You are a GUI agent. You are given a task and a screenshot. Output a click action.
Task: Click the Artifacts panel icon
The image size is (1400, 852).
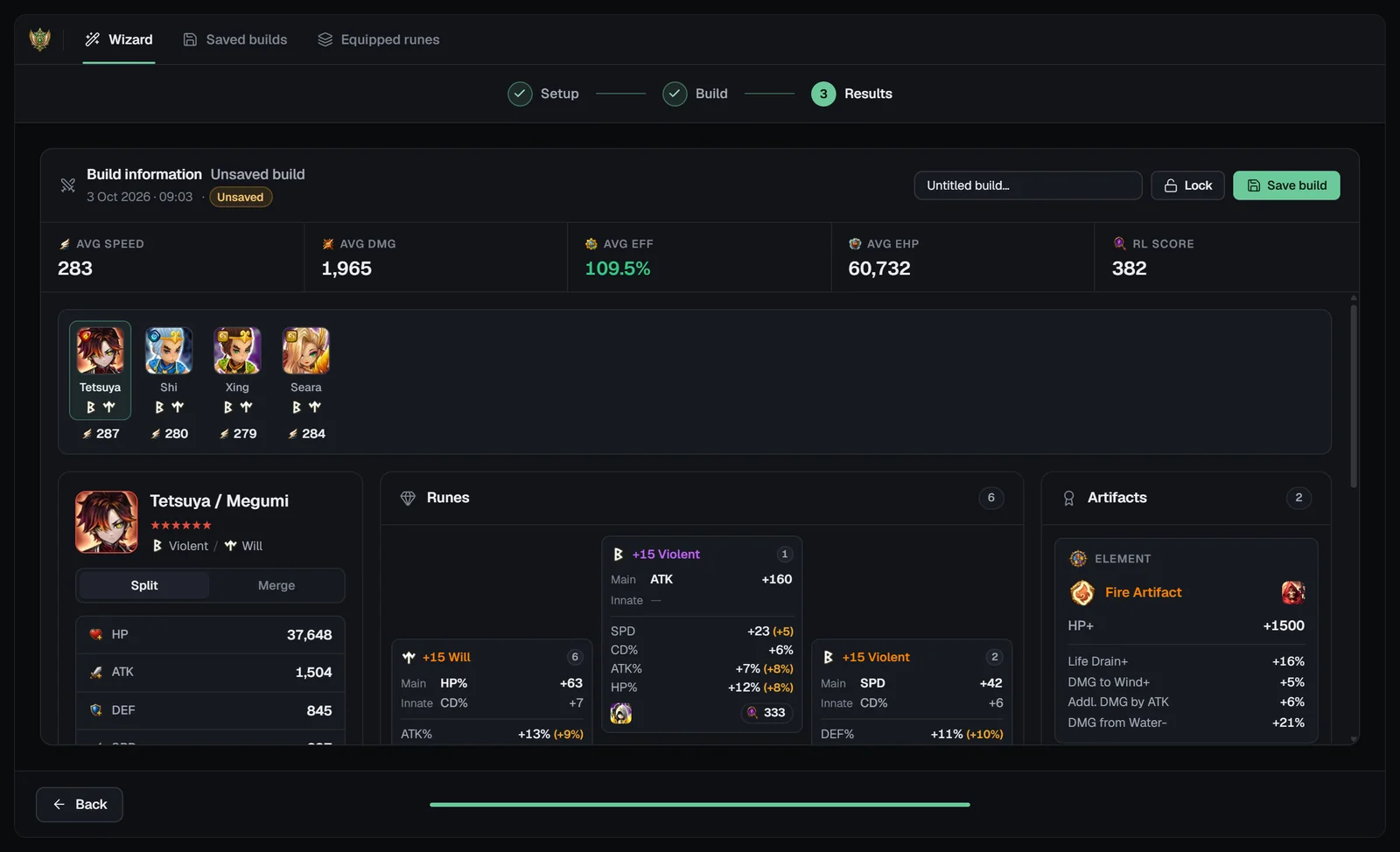pos(1068,498)
